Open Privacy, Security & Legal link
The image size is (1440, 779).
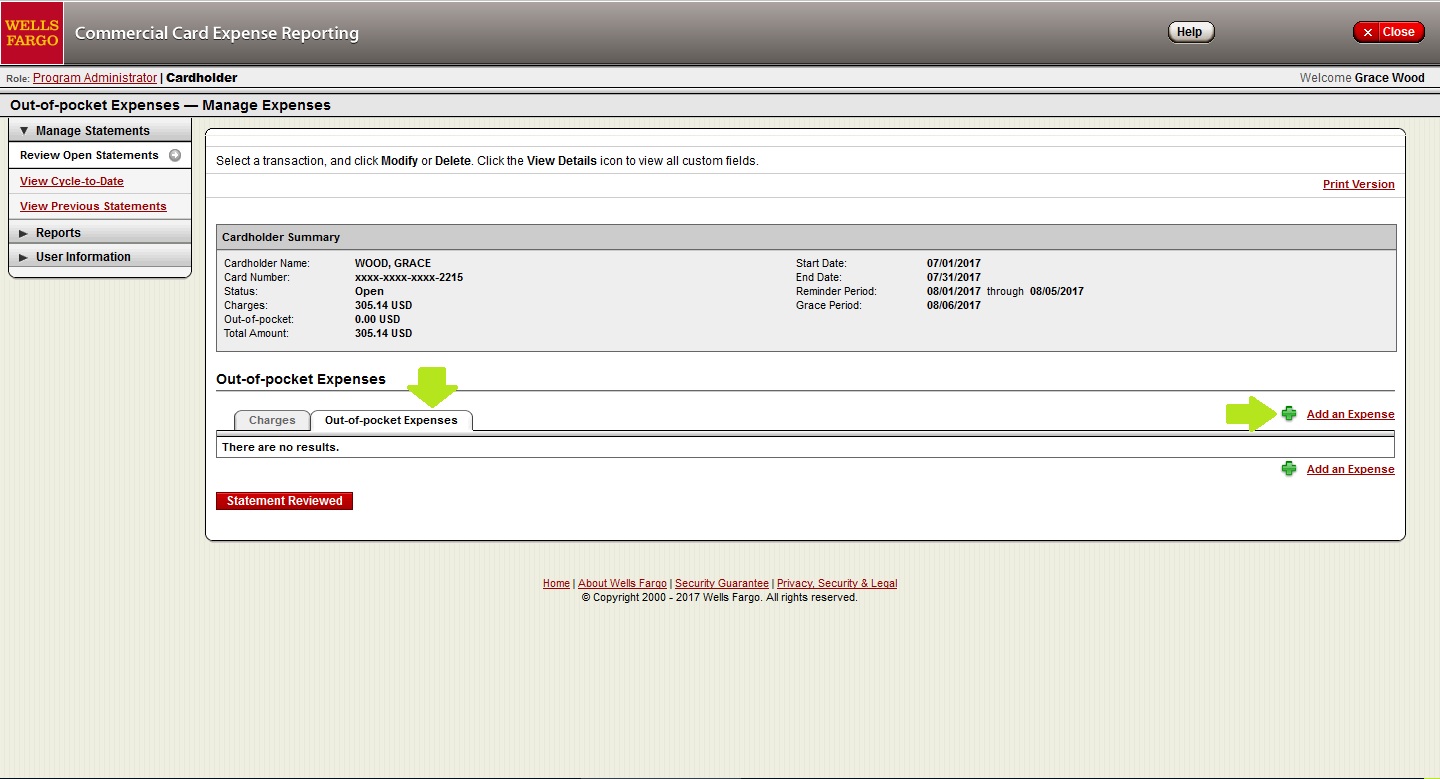[837, 583]
